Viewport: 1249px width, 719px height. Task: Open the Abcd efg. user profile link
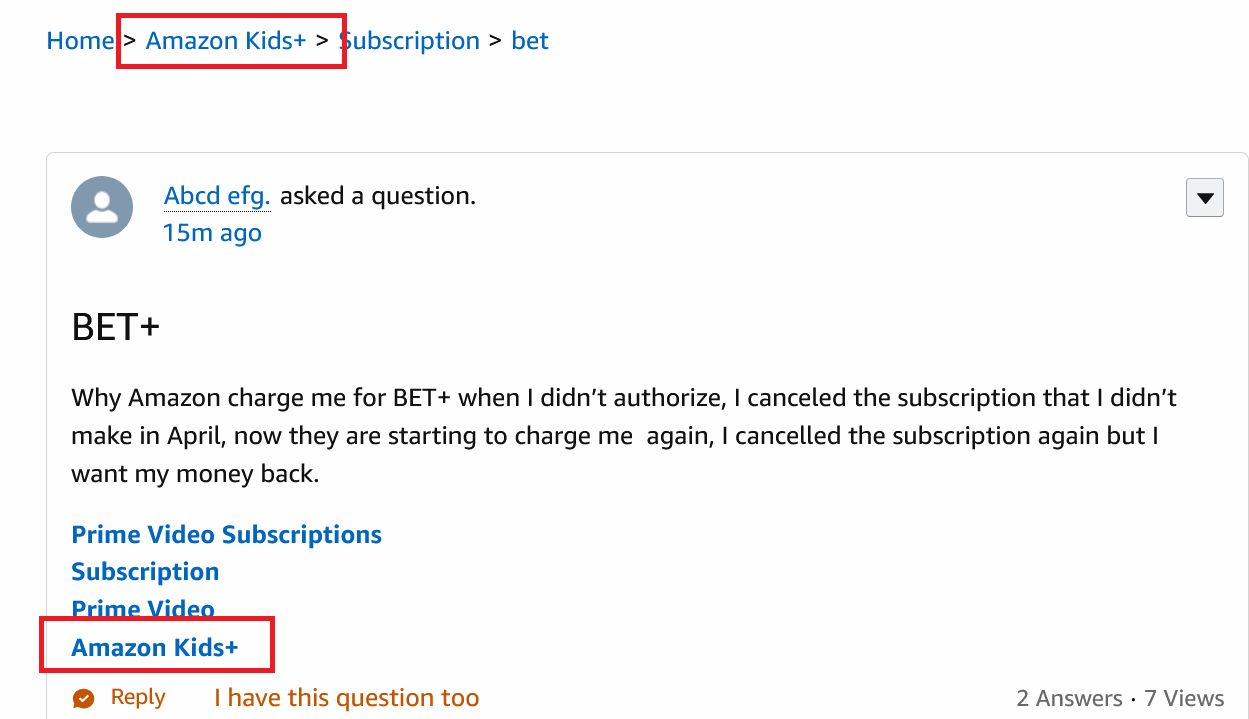pos(217,196)
